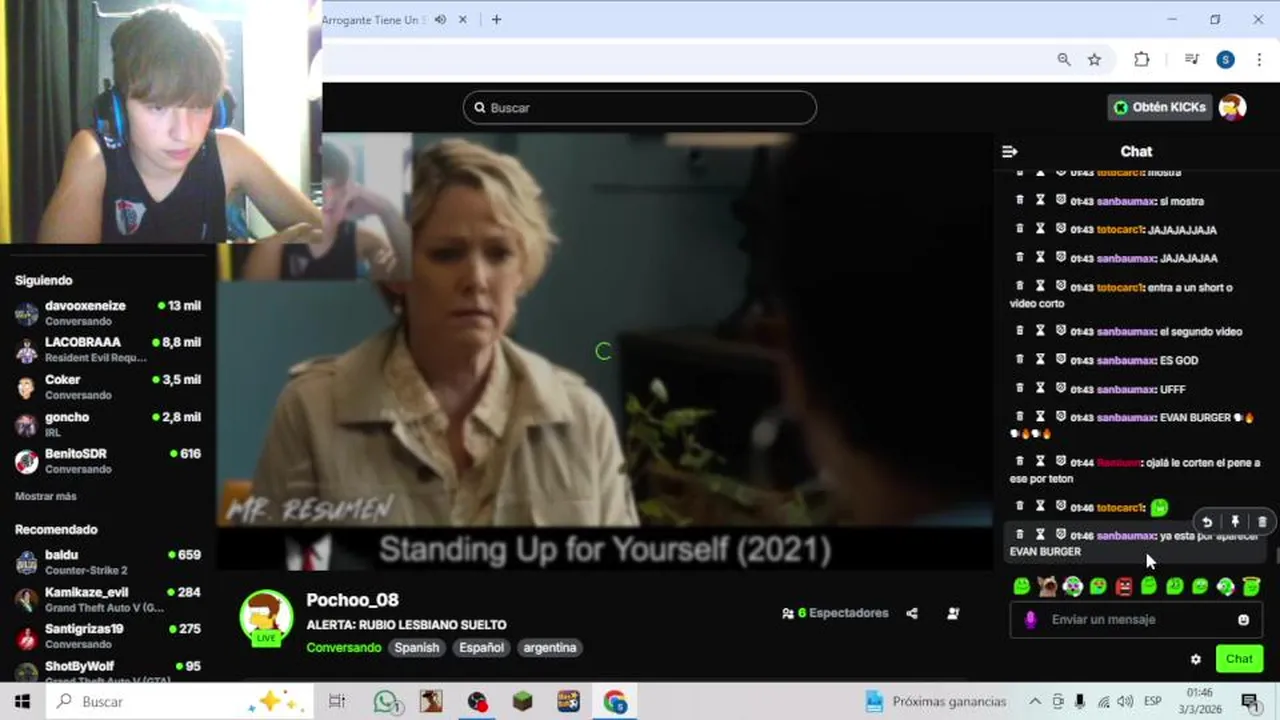Open the browser media control icon
The image size is (1280, 720).
(1191, 59)
